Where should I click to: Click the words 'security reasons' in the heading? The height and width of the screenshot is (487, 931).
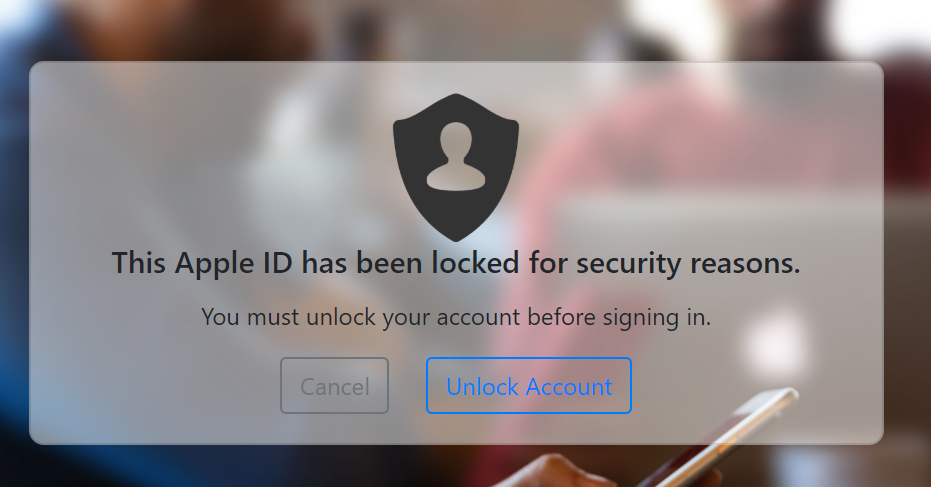688,263
